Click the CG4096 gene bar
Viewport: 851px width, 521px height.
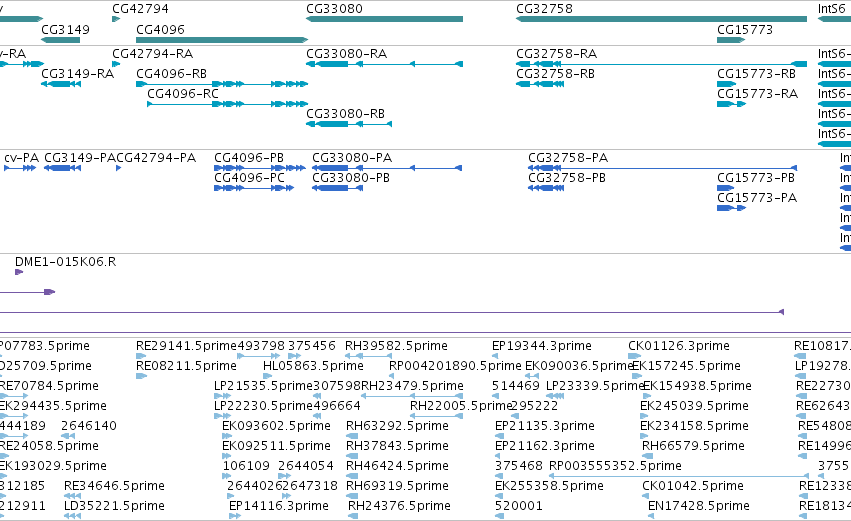(x=222, y=40)
